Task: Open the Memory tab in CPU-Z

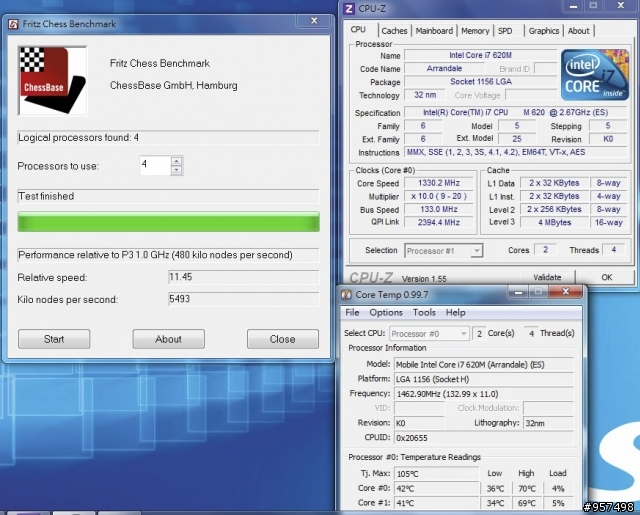Action: point(475,31)
